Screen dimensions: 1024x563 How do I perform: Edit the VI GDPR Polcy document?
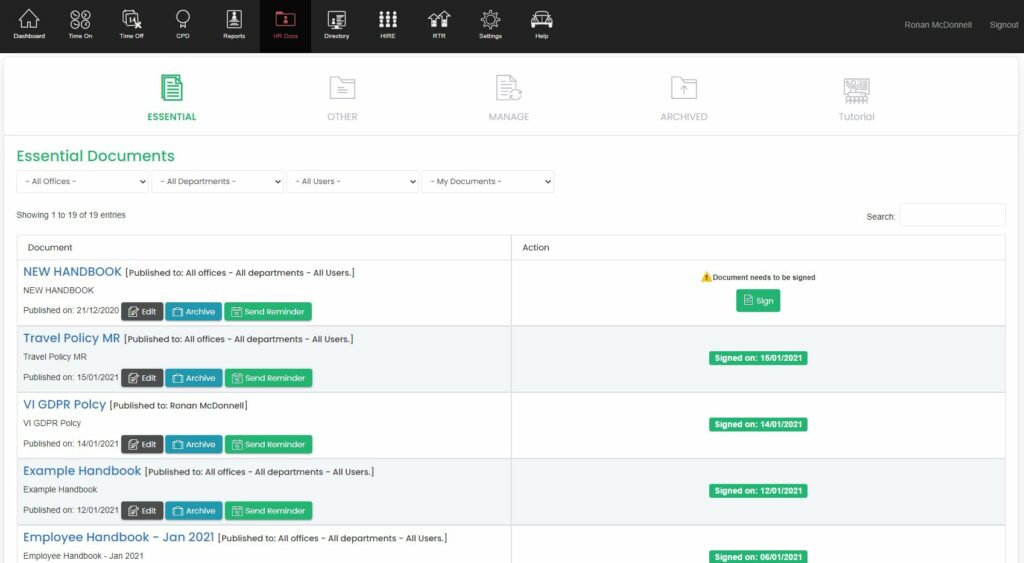coord(142,444)
